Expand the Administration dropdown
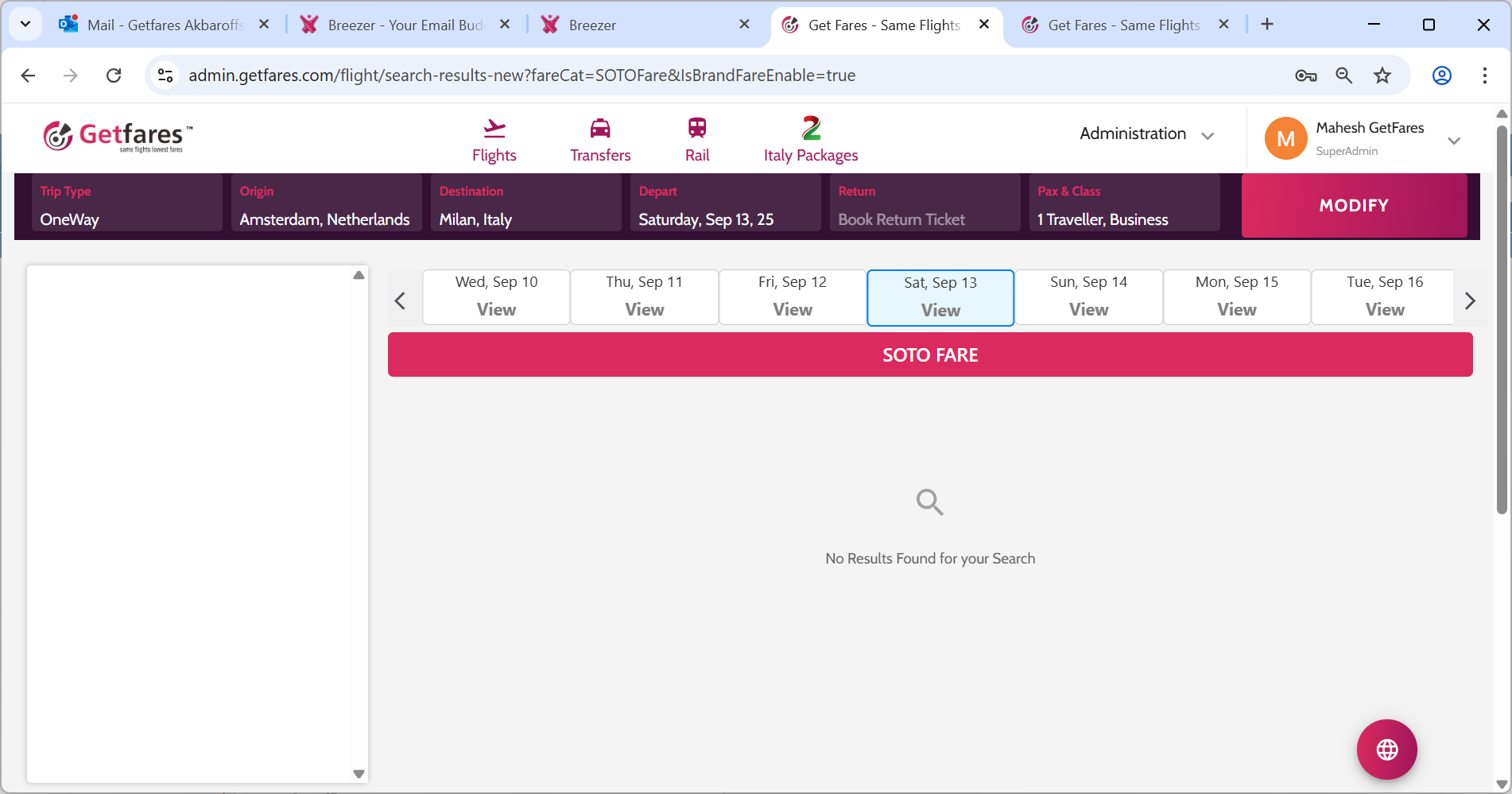 1146,134
